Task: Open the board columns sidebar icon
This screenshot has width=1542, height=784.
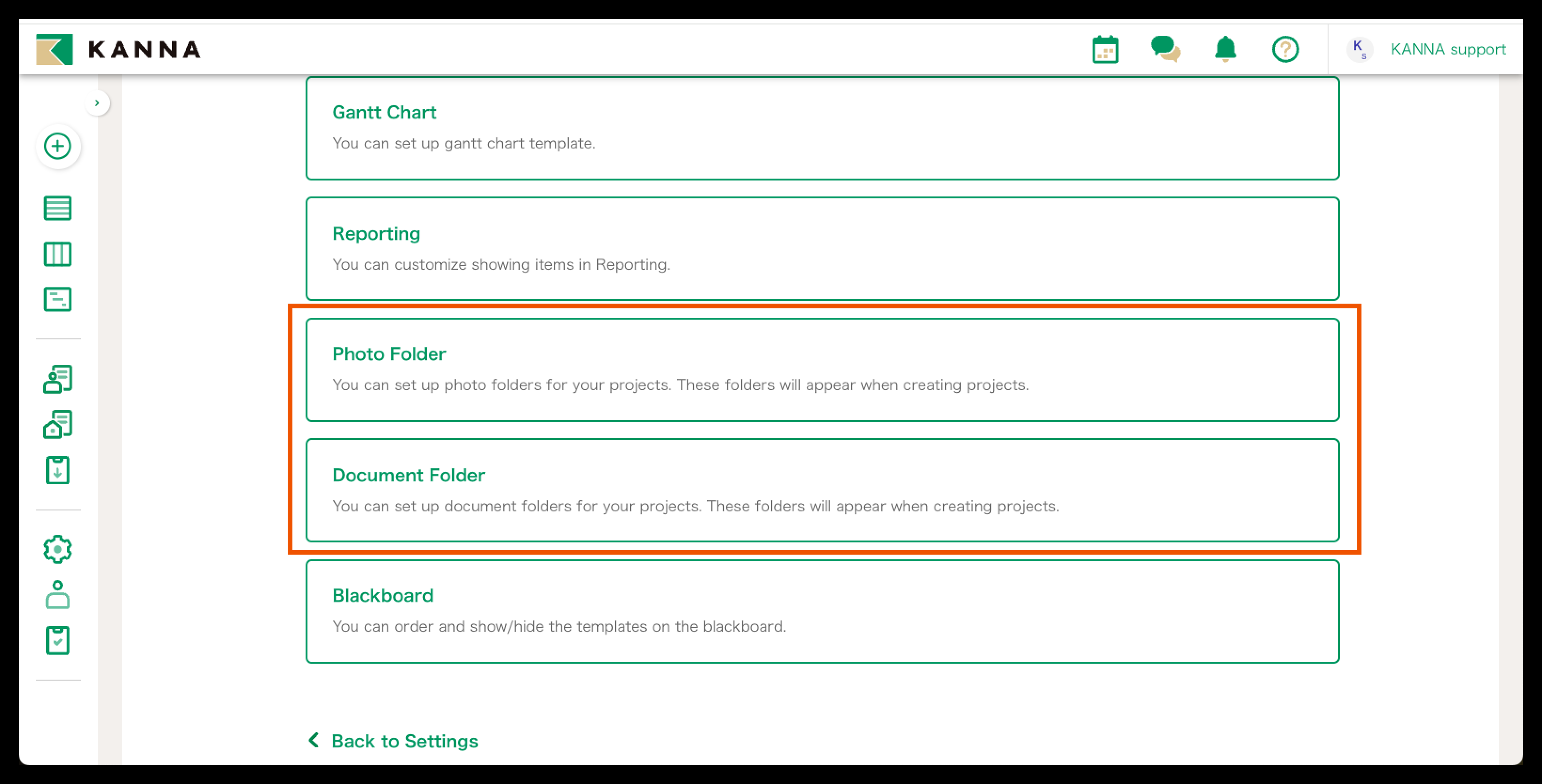Action: click(x=58, y=254)
